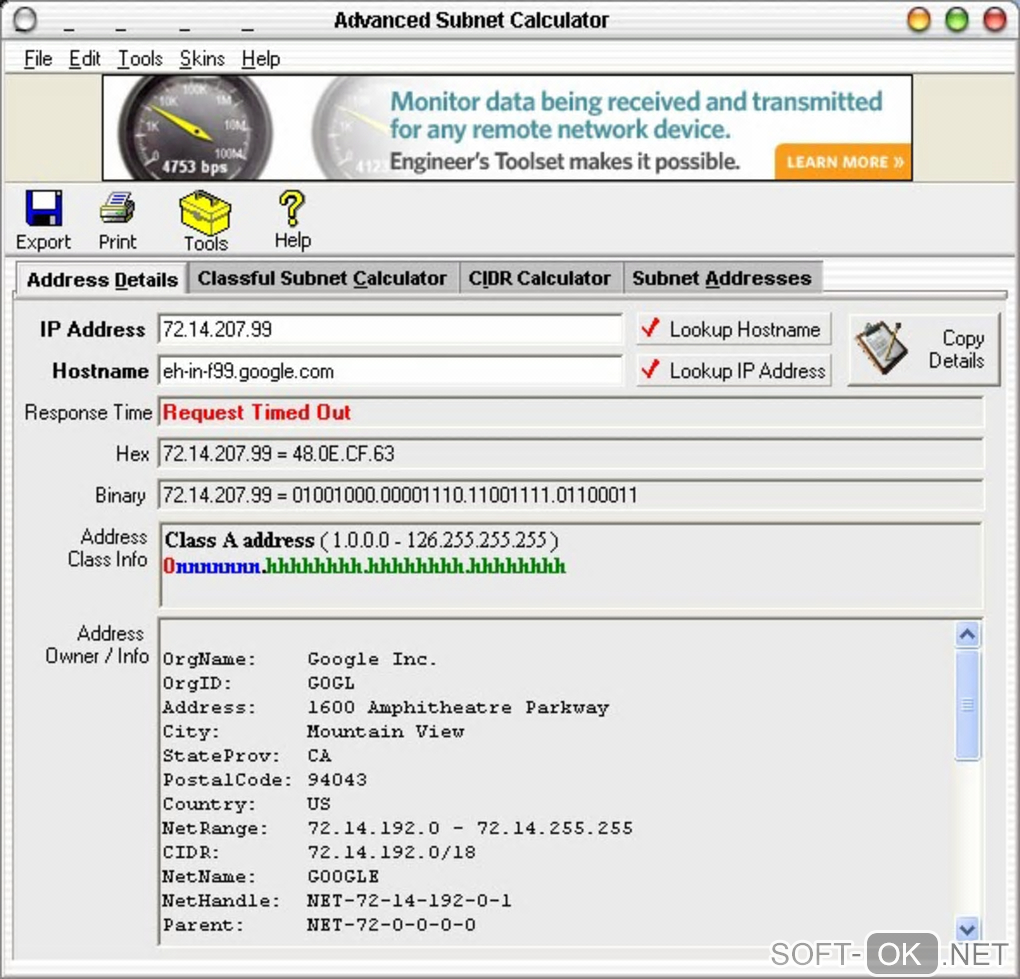Open the File menu
Viewport: 1020px width, 979px height.
click(38, 59)
